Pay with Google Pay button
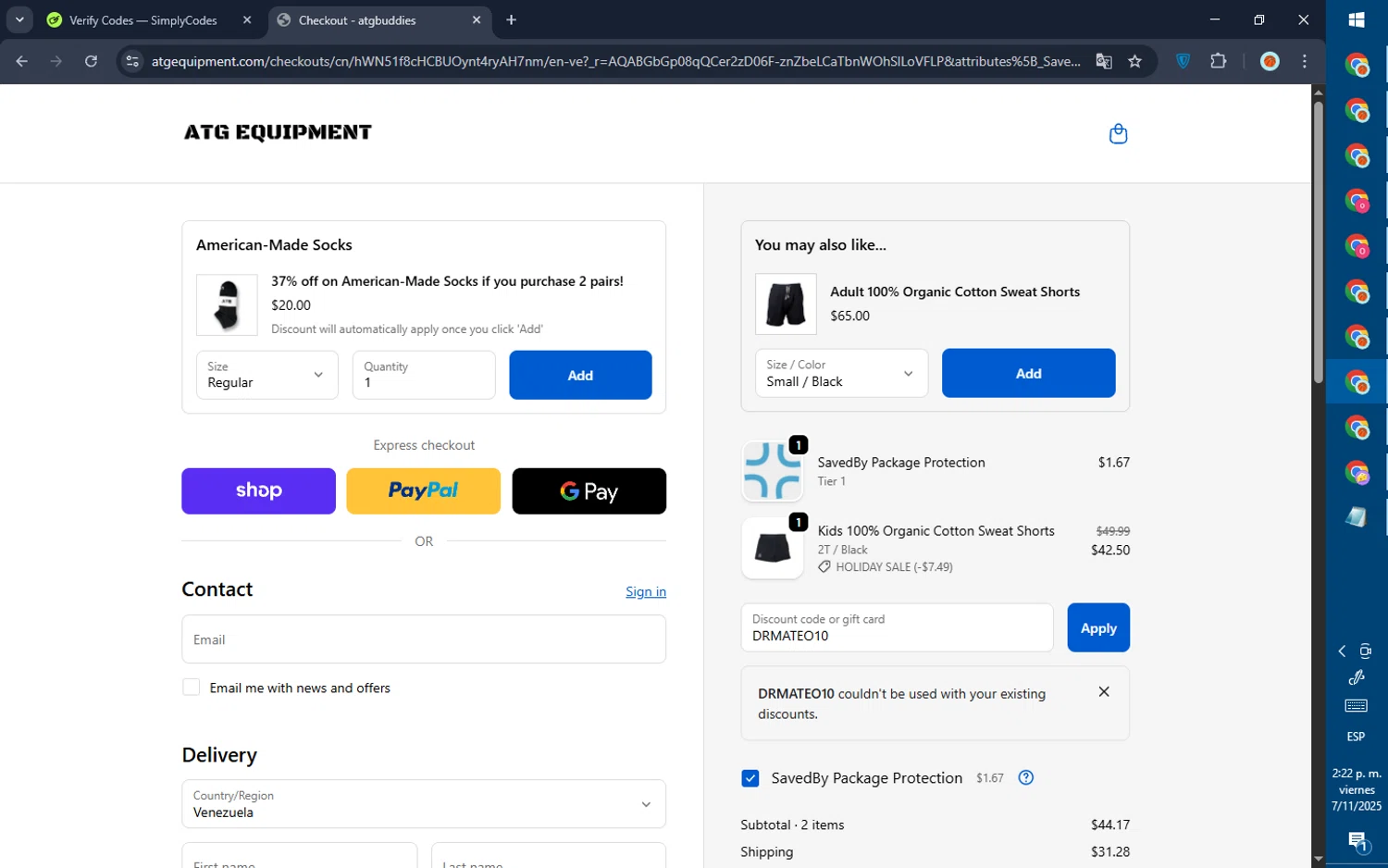Image resolution: width=1388 pixels, height=868 pixels. [x=589, y=490]
